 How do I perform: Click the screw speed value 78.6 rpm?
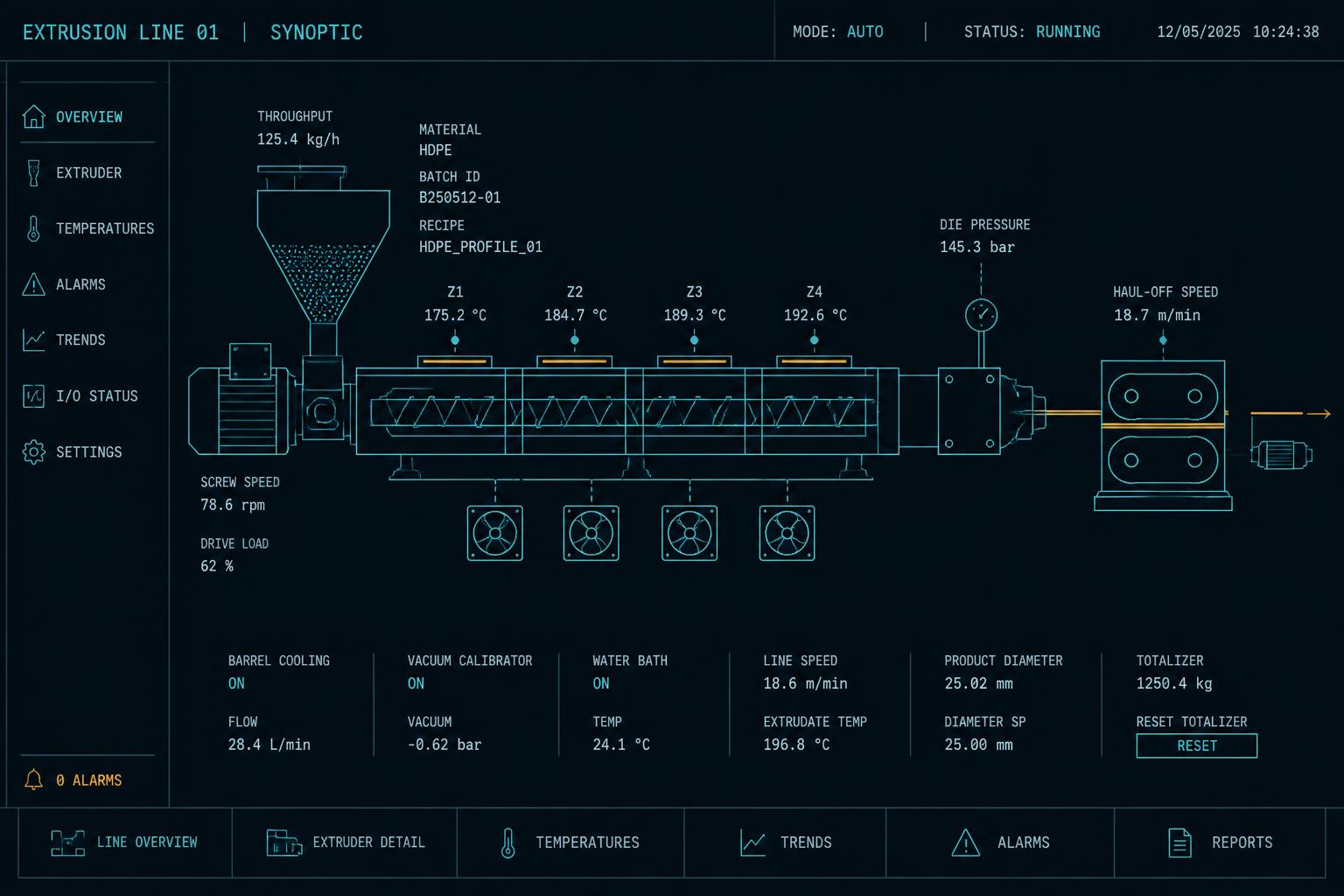point(233,505)
